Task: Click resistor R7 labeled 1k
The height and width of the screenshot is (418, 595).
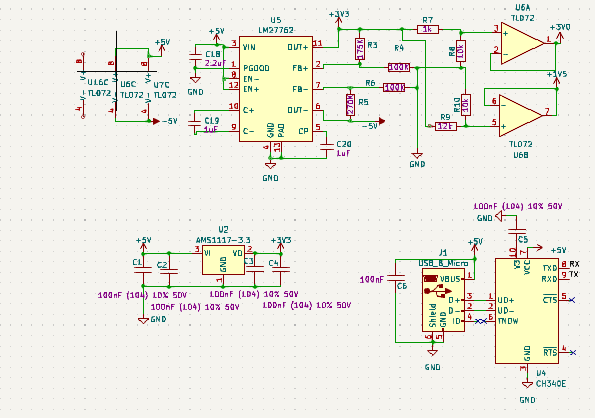Action: click(428, 29)
